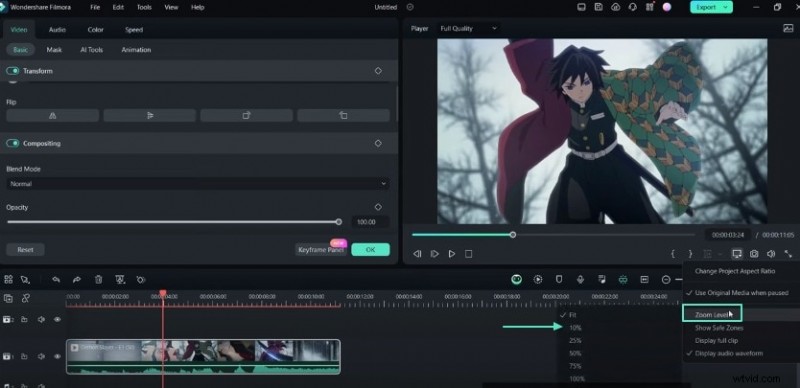The width and height of the screenshot is (800, 388).
Task: Click the AI copilot face icon
Action: (517, 279)
